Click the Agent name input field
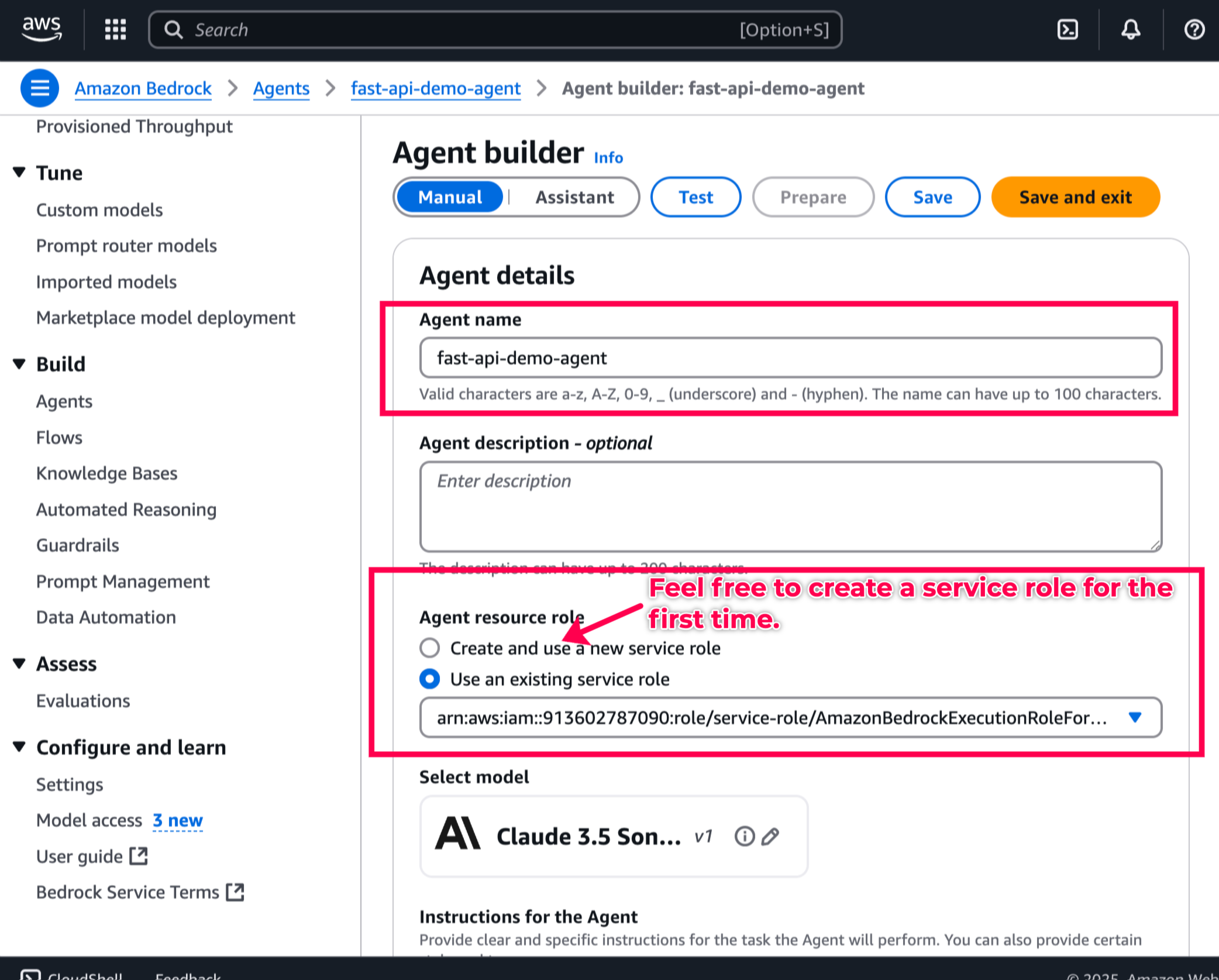 point(790,357)
